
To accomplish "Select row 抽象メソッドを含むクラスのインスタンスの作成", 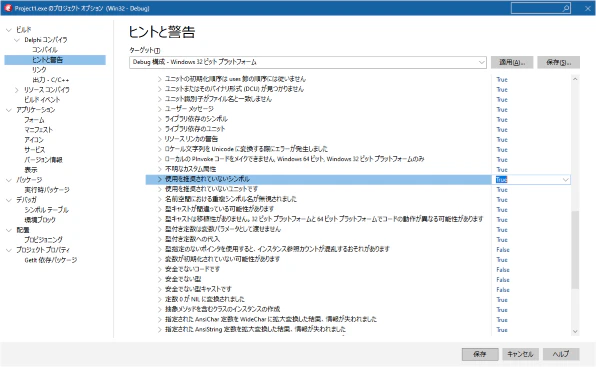I will pyautogui.click(x=222, y=309).
